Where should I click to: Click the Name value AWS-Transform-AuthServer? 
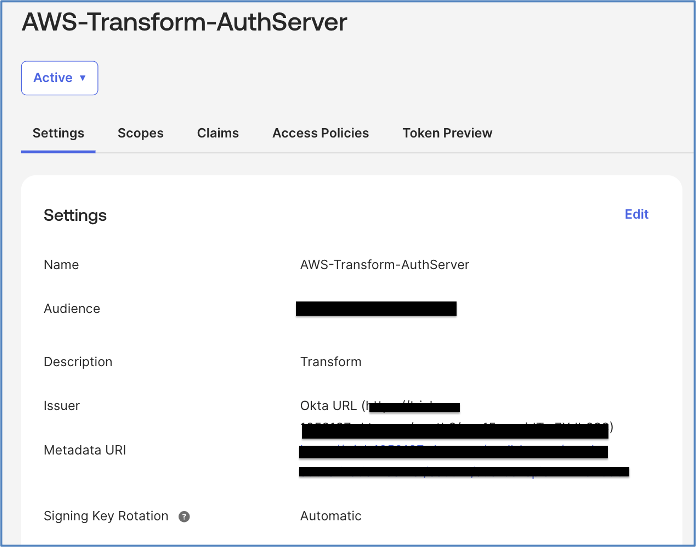384,265
